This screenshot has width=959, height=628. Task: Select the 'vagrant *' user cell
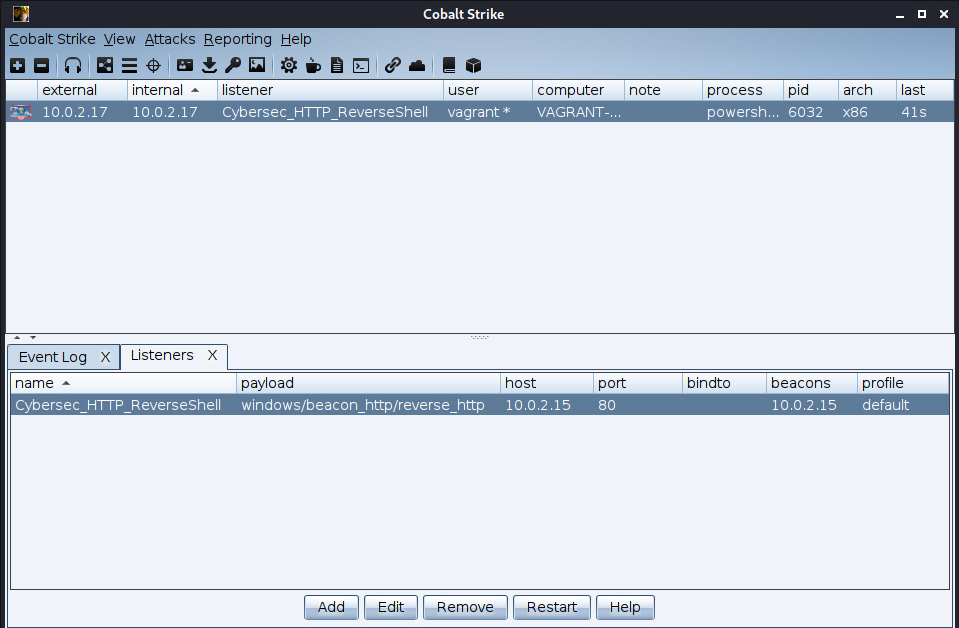pyautogui.click(x=488, y=113)
